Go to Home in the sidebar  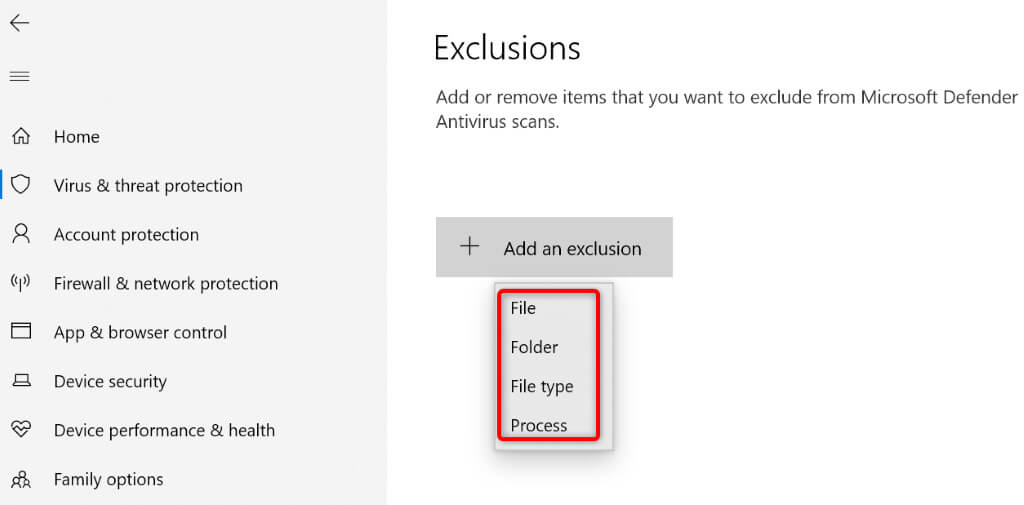pyautogui.click(x=77, y=137)
